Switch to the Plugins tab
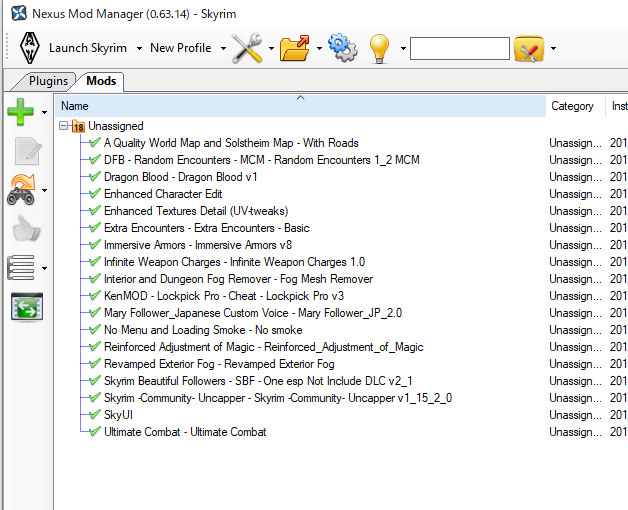This screenshot has width=628, height=510. [x=48, y=81]
